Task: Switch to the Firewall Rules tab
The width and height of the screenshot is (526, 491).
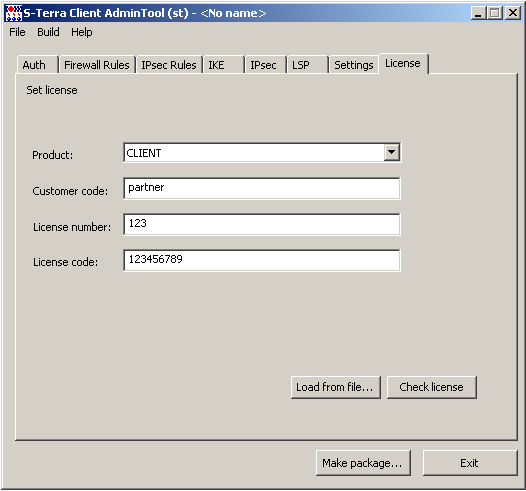Action: 97,65
